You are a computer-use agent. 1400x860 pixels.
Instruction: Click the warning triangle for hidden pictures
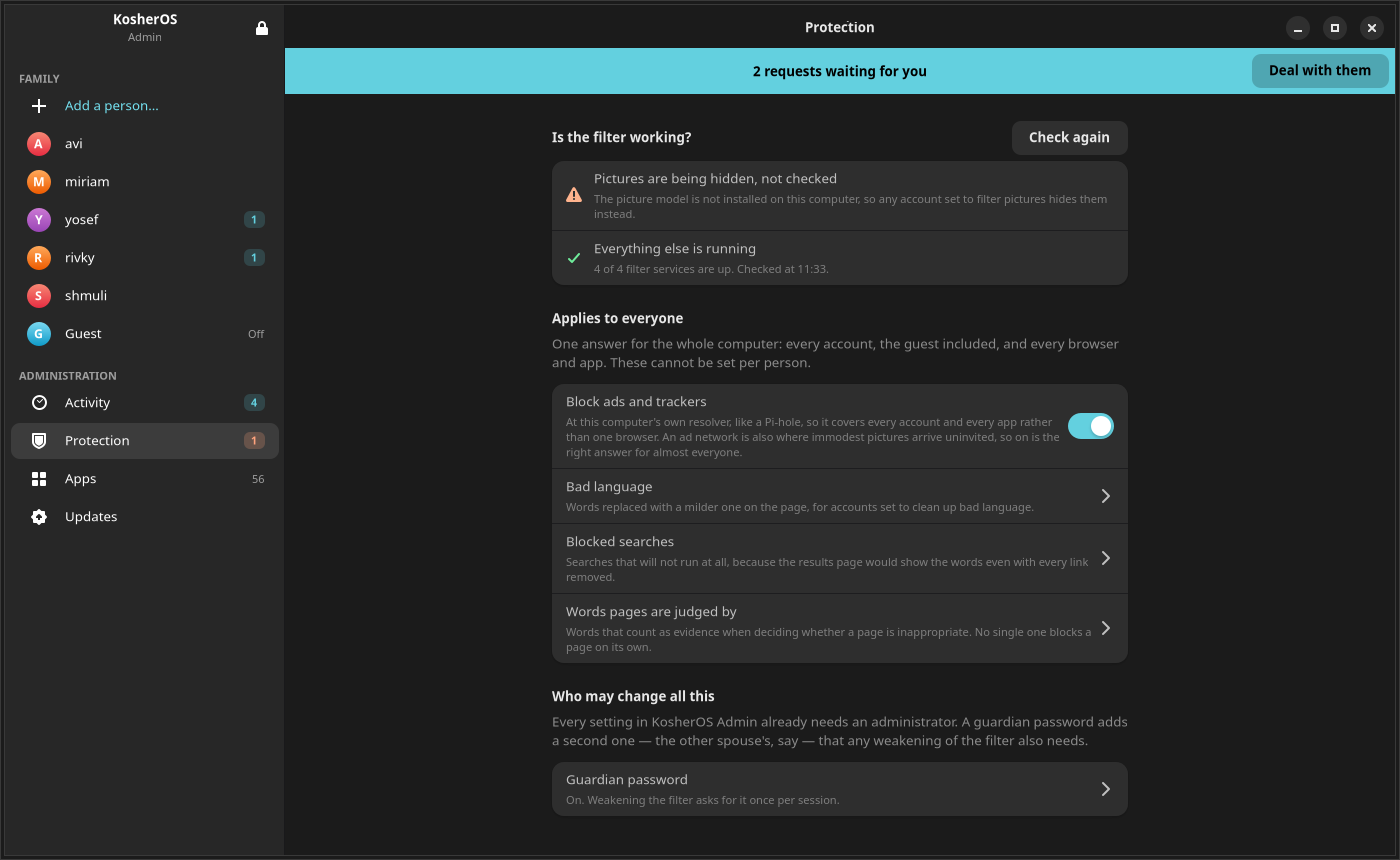[574, 195]
